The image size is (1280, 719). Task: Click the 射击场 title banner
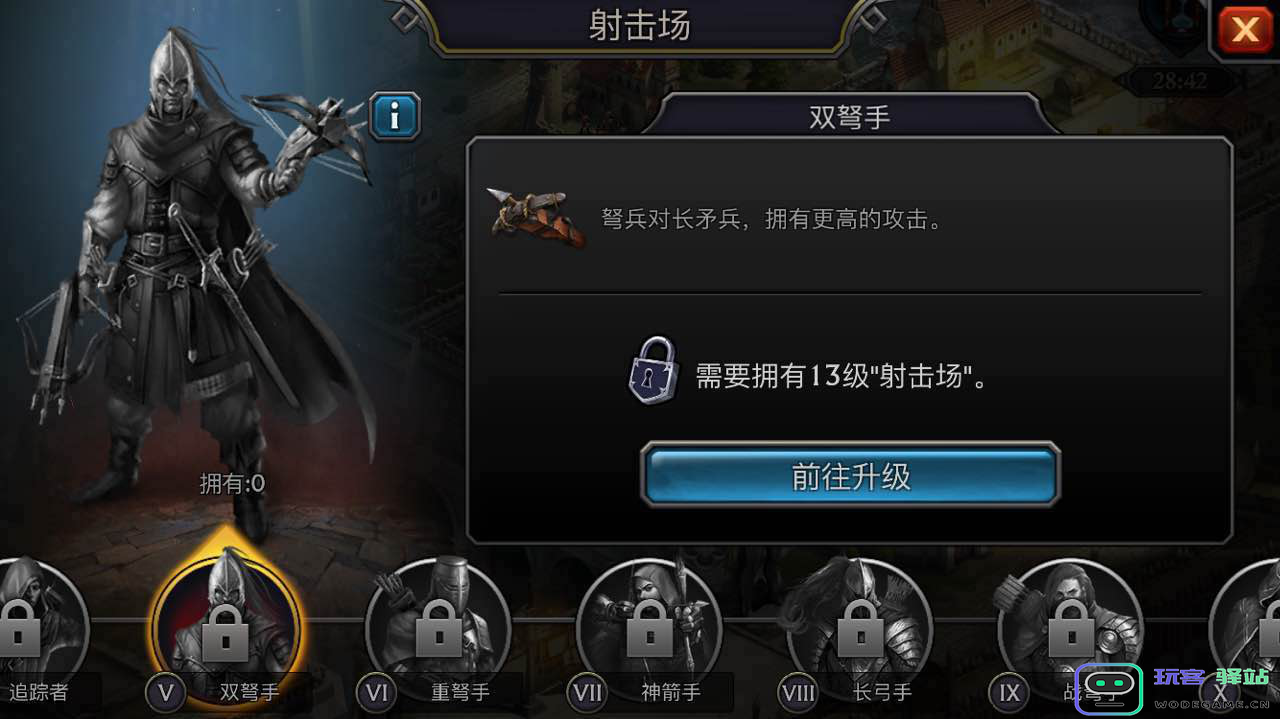point(640,25)
